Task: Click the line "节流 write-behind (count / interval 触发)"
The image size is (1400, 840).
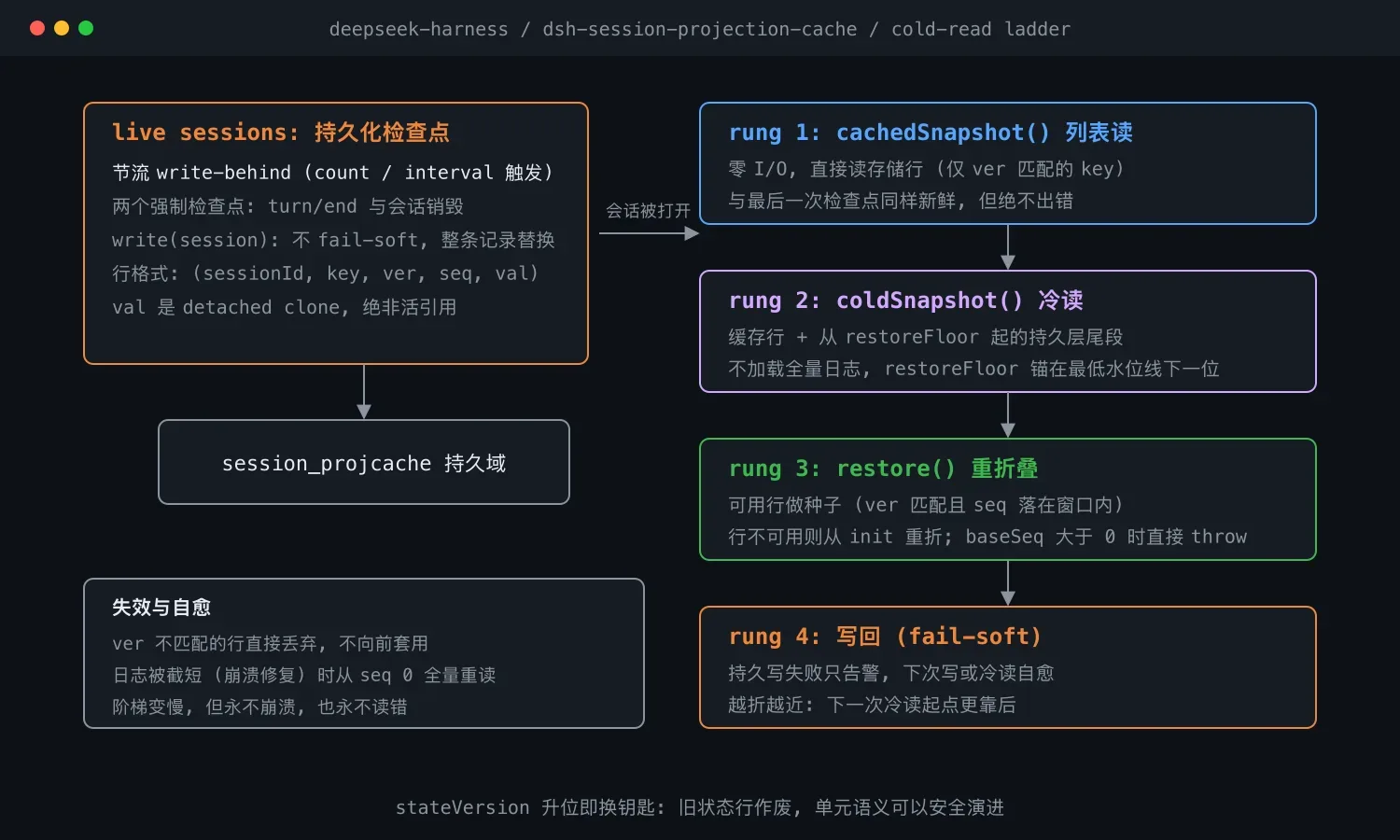Action: 332,173
